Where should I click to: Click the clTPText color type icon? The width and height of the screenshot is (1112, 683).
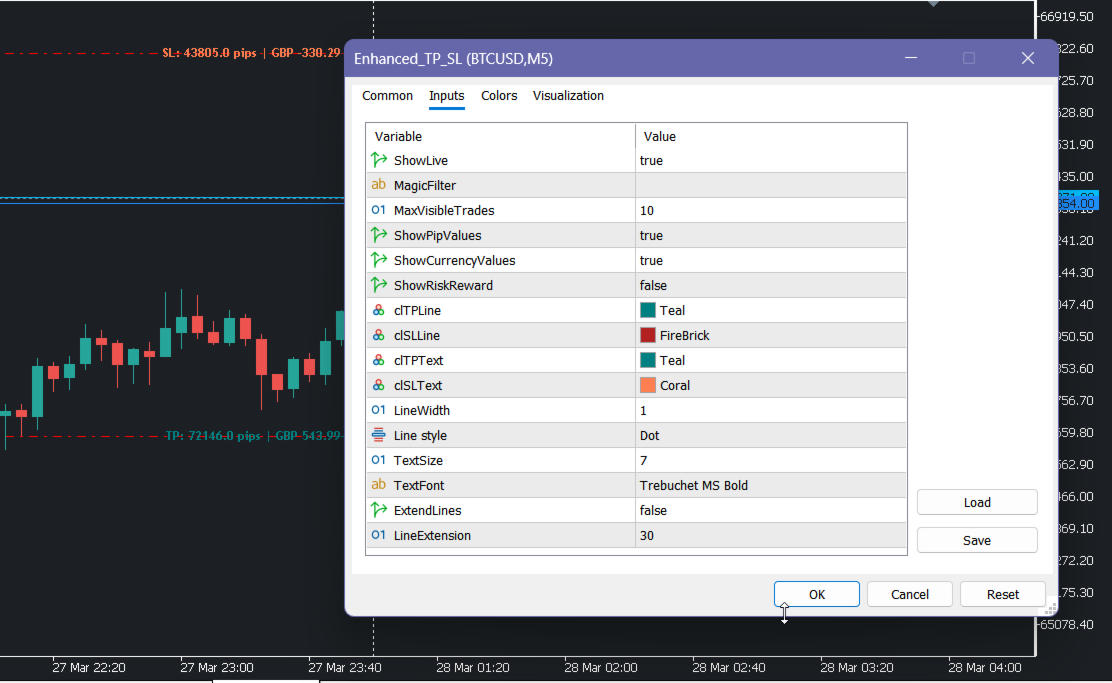pyautogui.click(x=379, y=360)
